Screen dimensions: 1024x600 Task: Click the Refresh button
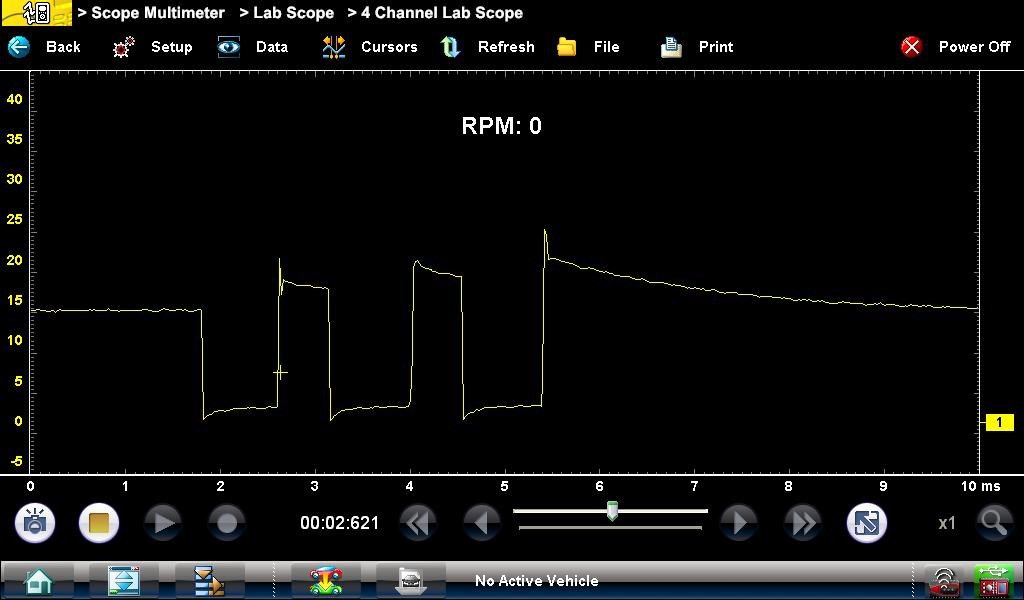pyautogui.click(x=488, y=47)
